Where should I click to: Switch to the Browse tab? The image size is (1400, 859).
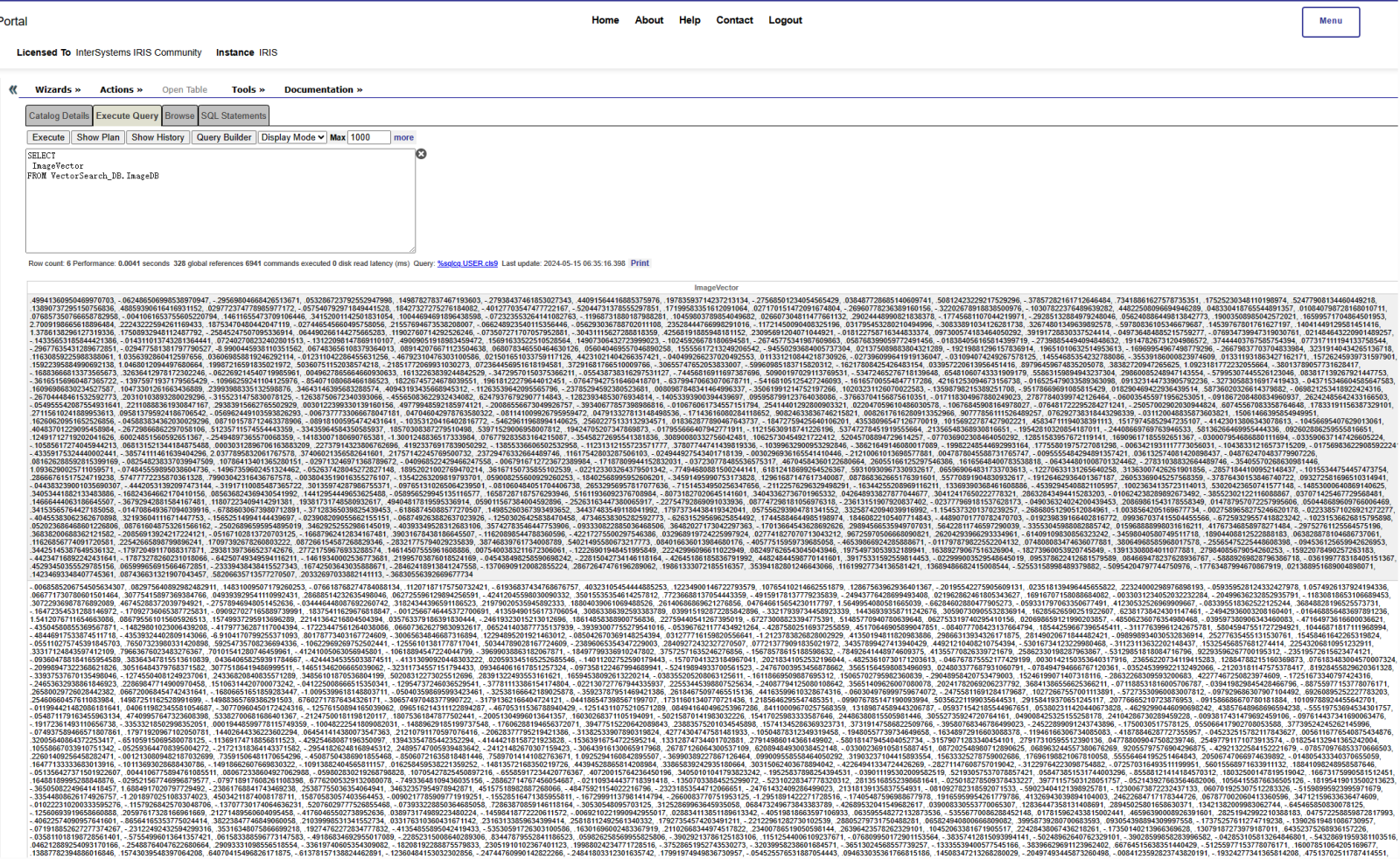point(179,115)
